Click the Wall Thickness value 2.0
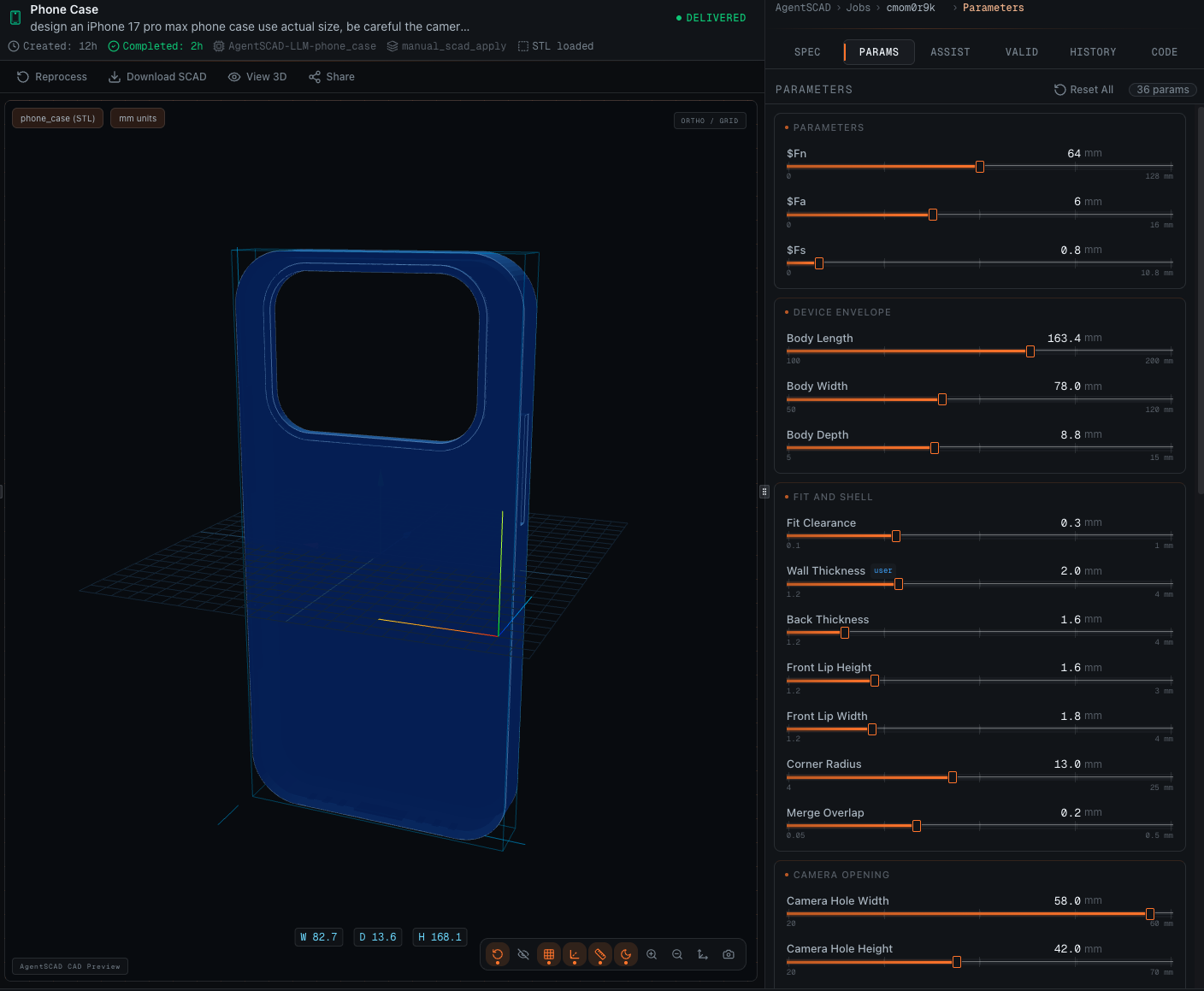 [1071, 571]
